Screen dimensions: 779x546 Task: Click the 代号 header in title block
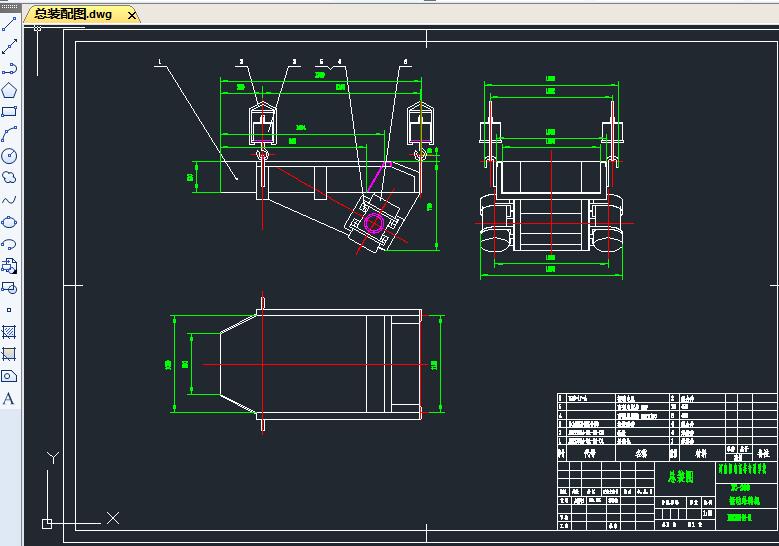(x=590, y=453)
